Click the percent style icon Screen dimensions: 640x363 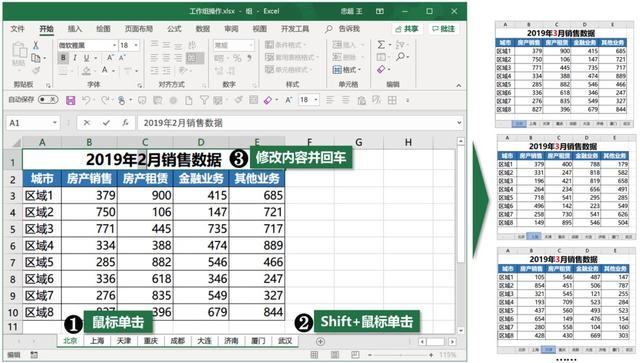tap(237, 58)
